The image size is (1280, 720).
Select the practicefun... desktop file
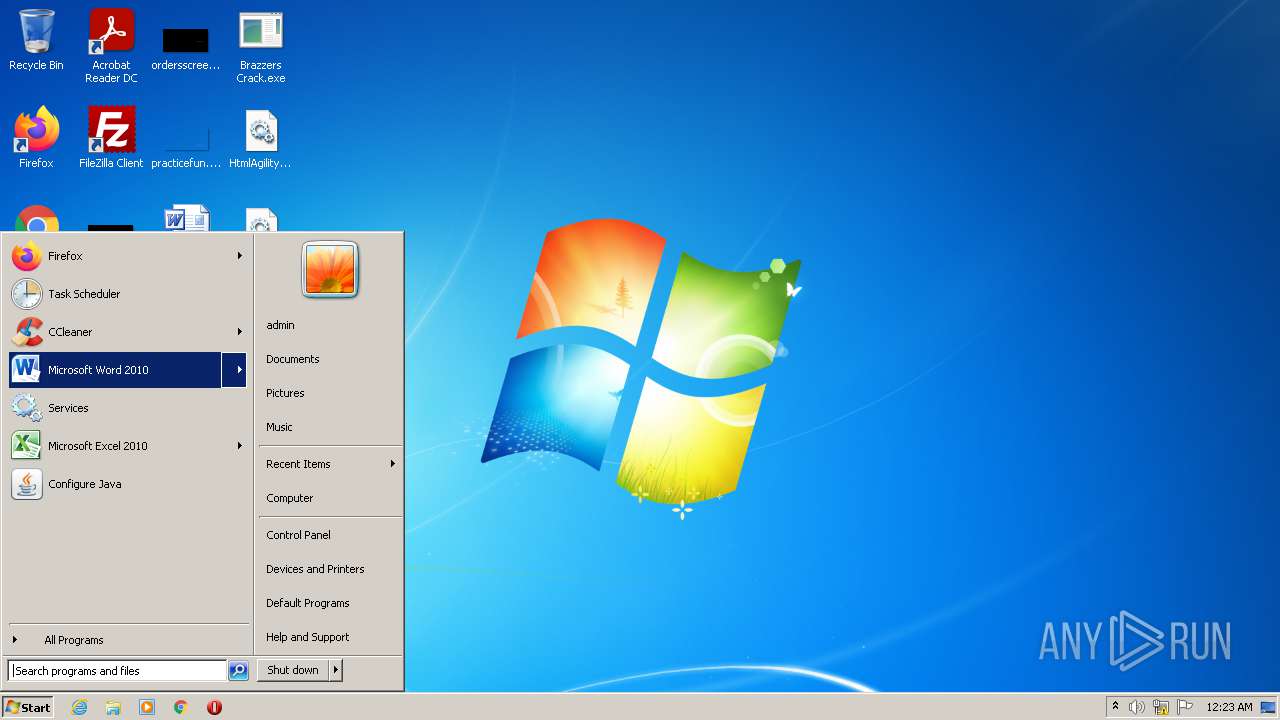[x=186, y=147]
